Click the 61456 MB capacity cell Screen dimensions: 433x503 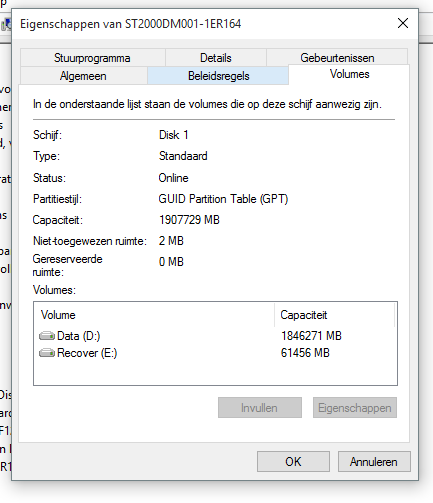click(x=305, y=353)
